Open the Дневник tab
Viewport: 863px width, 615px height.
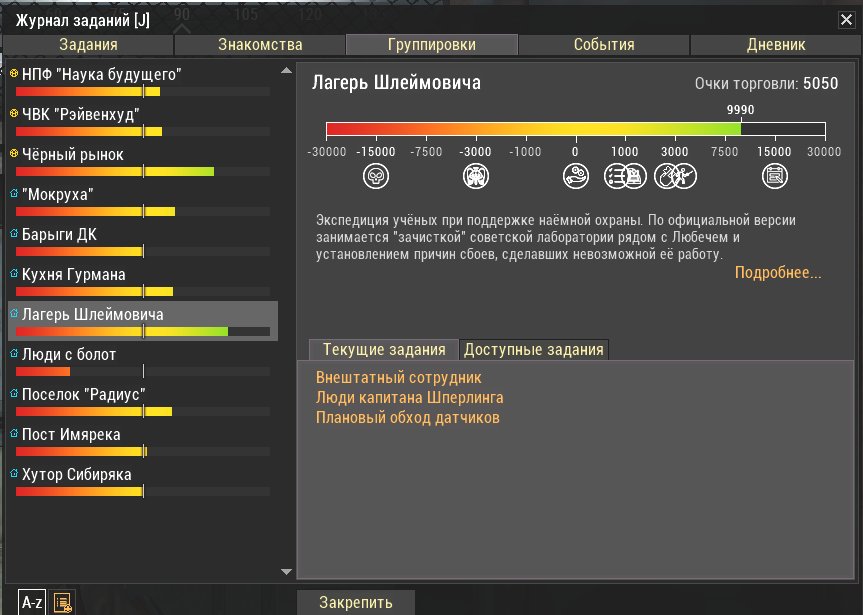(776, 45)
